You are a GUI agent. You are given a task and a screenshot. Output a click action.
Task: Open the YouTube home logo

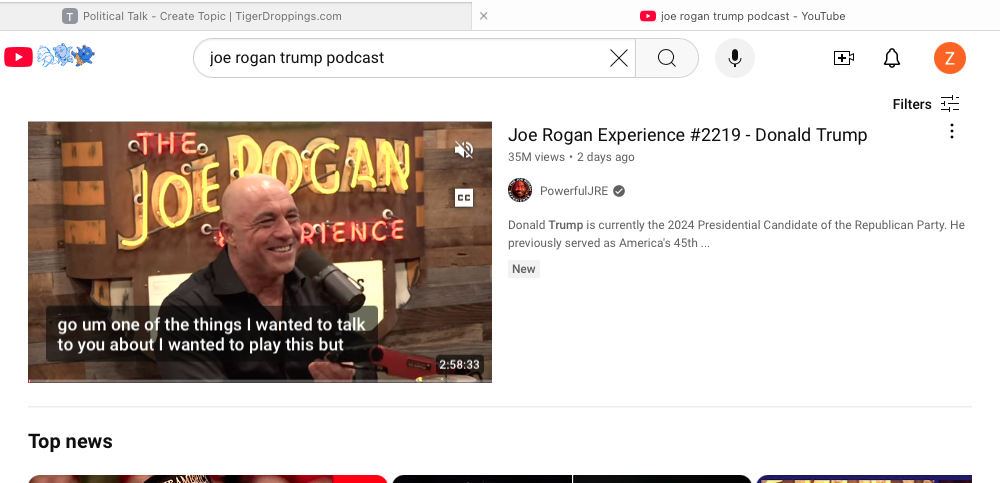(x=18, y=57)
